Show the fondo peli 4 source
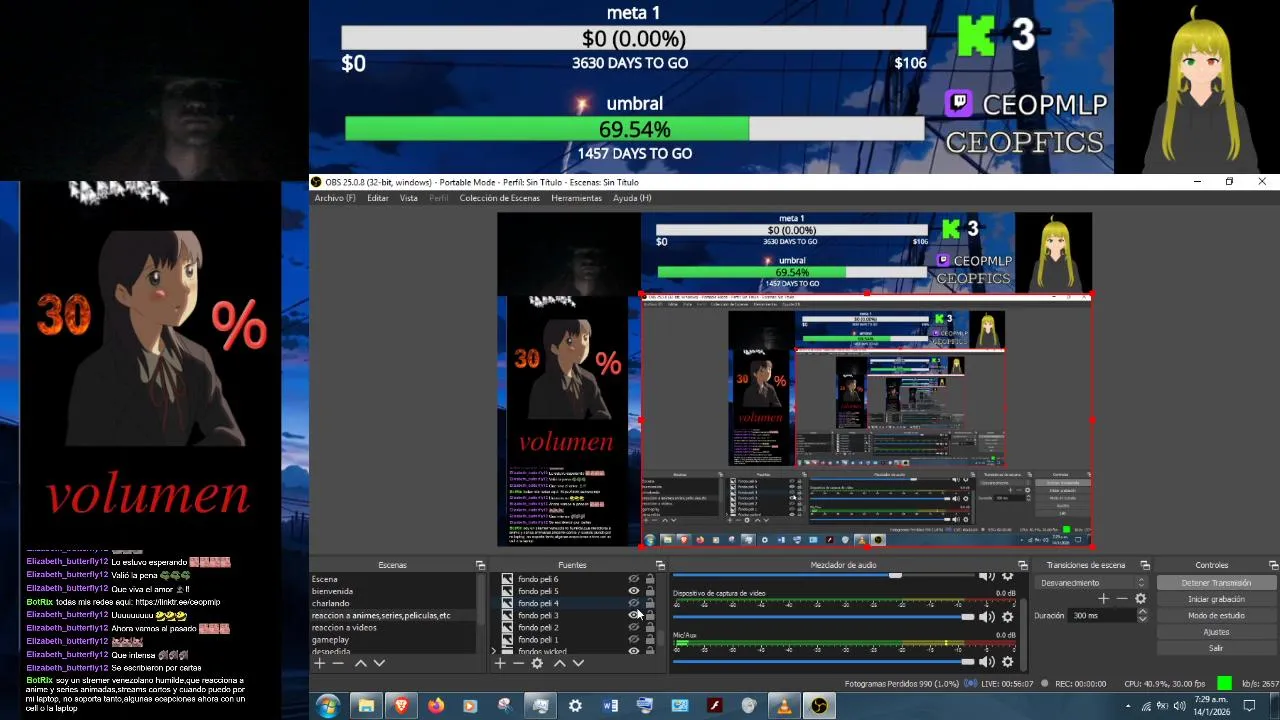Viewport: 1280px width, 720px height. click(x=633, y=603)
